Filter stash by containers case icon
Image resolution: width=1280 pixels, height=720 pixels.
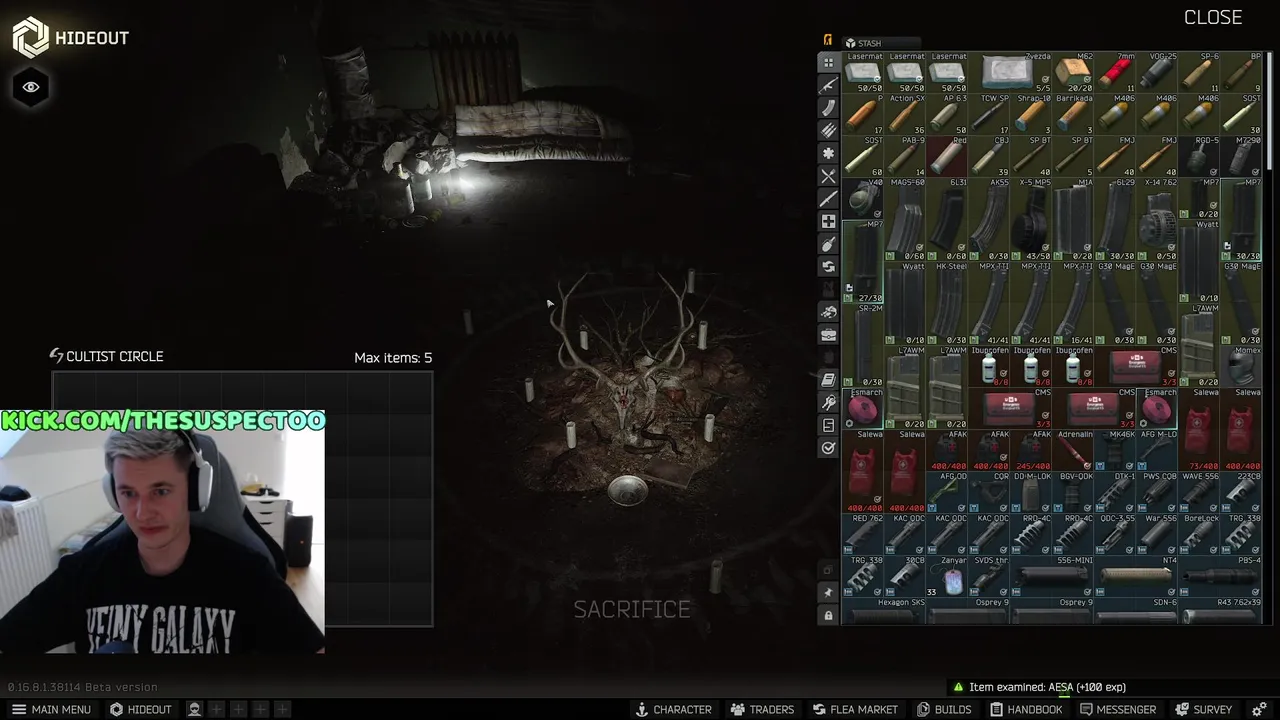pos(828,335)
